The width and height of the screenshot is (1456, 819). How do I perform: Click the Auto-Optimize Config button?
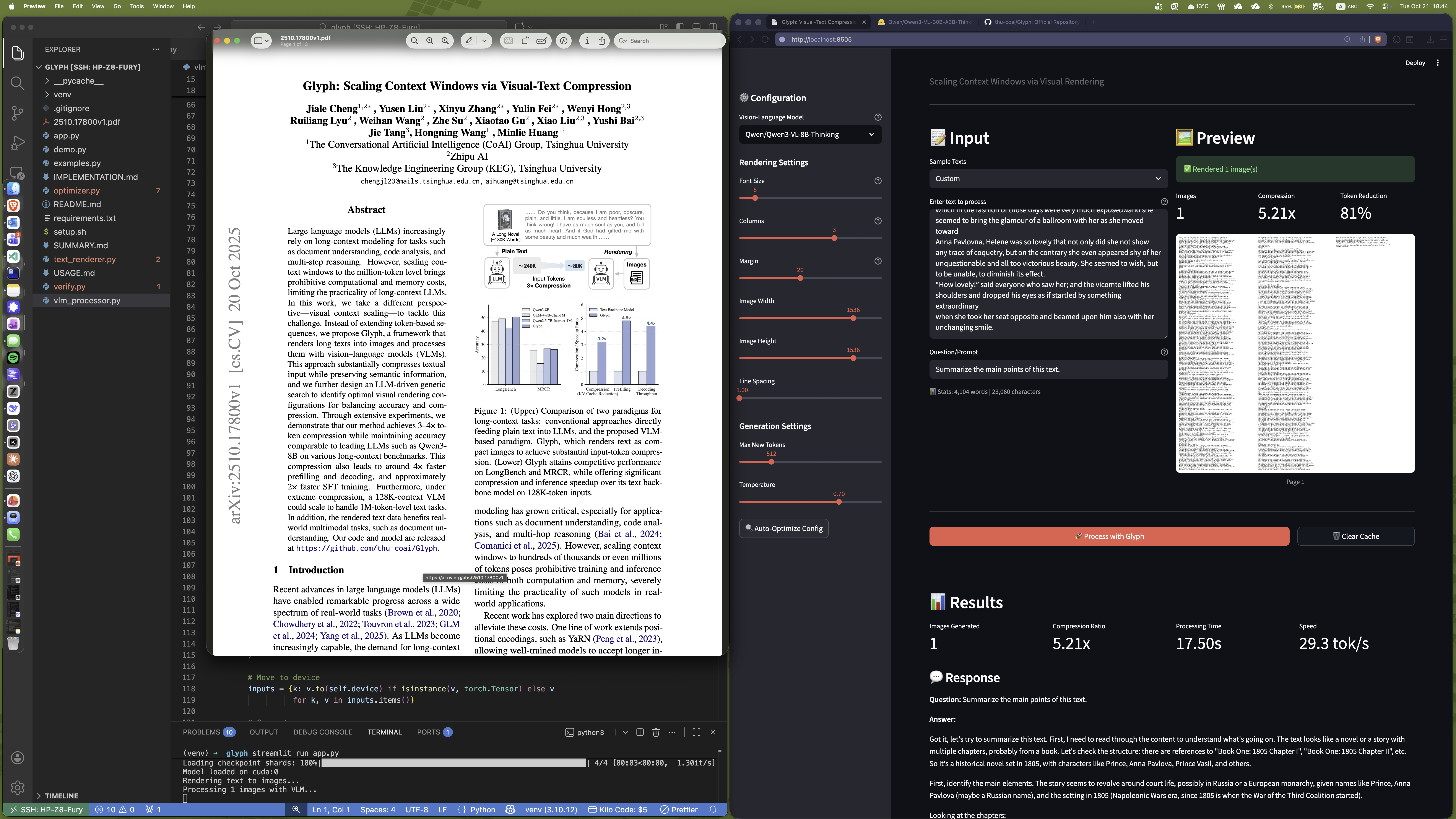coord(783,528)
